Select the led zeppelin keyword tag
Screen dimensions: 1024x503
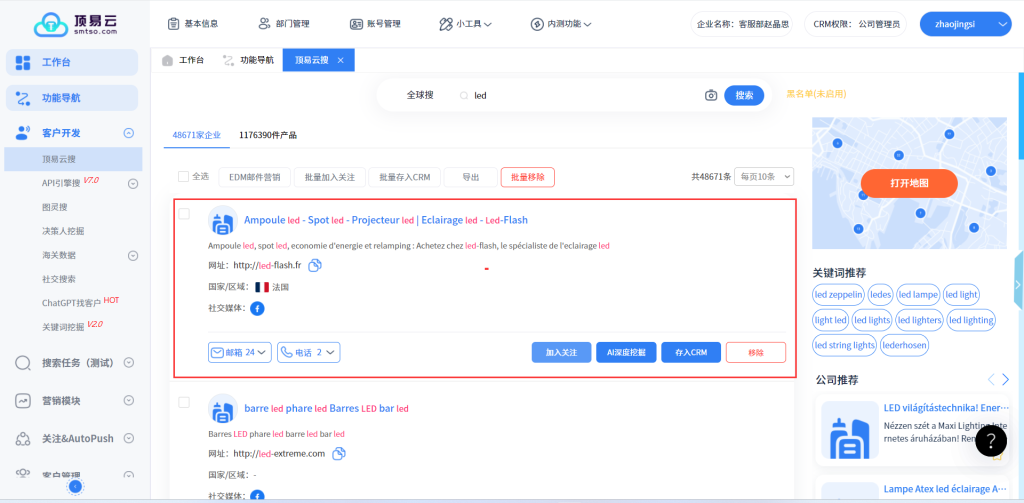pos(838,295)
